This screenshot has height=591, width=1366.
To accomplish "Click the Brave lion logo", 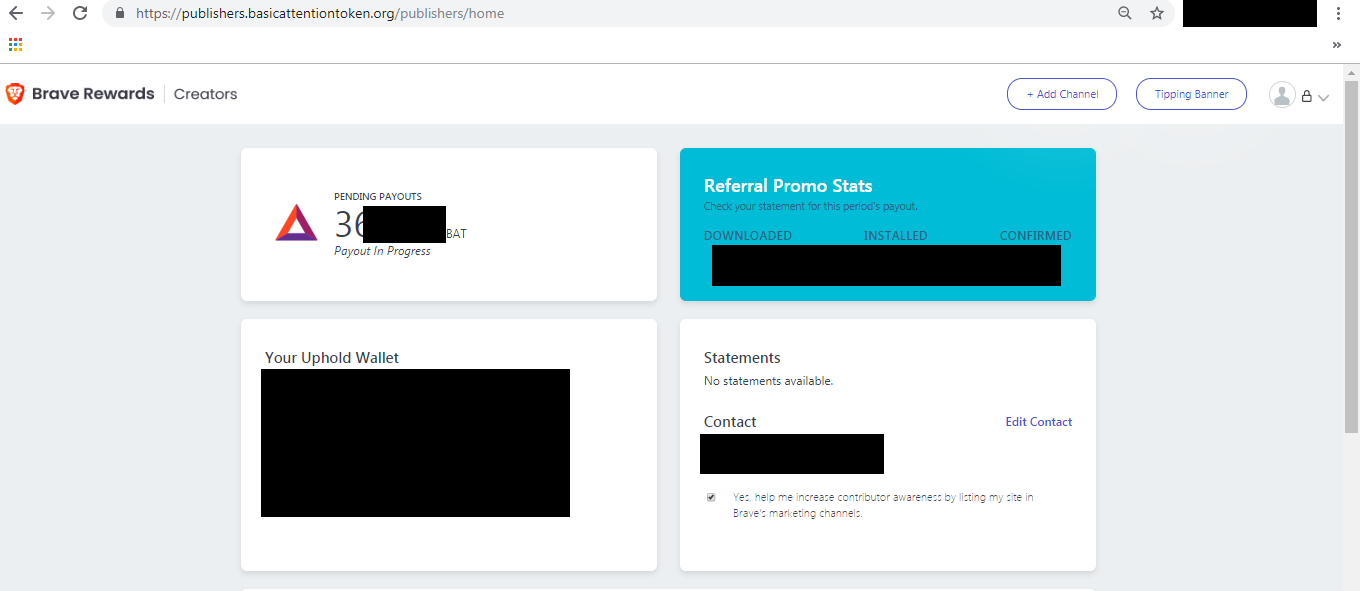I will (x=15, y=94).
